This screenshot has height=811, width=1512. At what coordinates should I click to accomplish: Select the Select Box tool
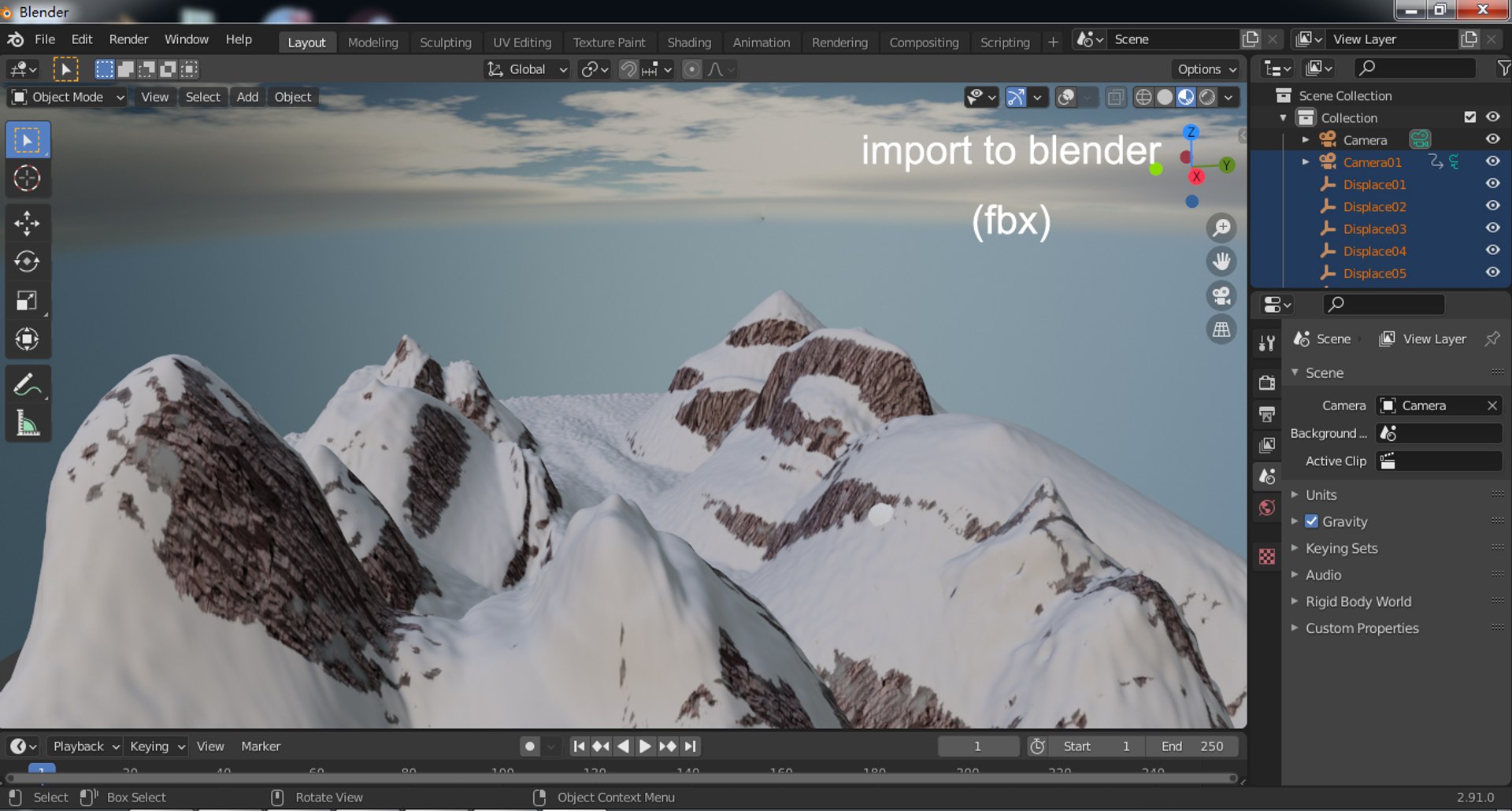pos(28,140)
